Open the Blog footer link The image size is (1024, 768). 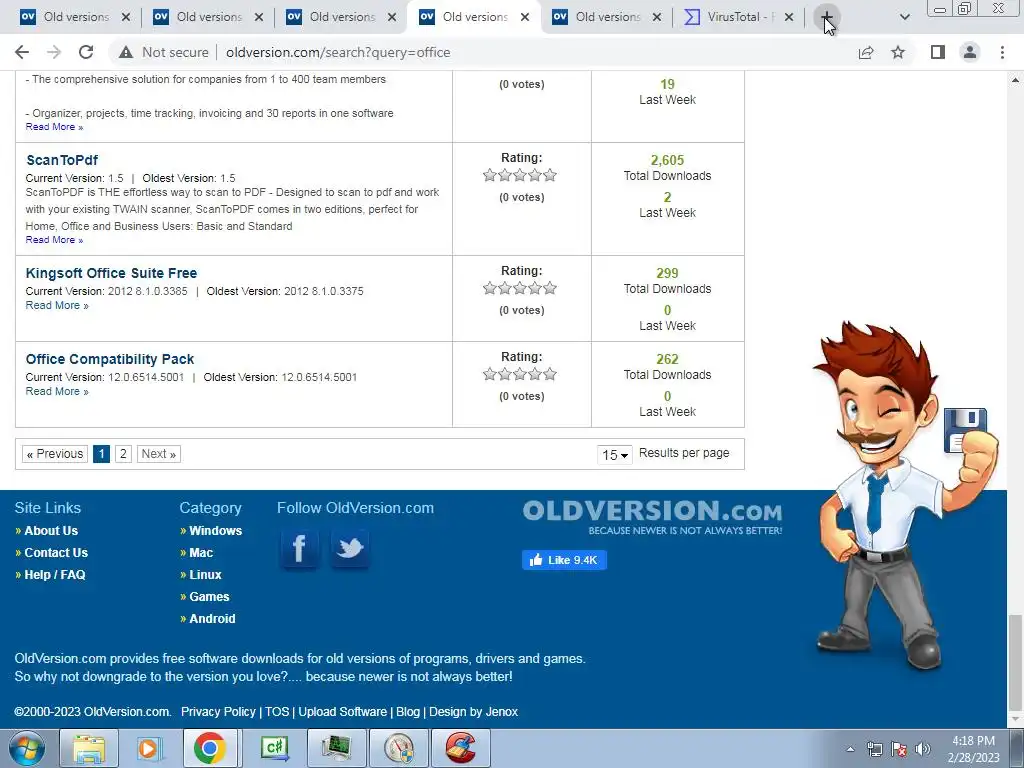[x=408, y=712]
